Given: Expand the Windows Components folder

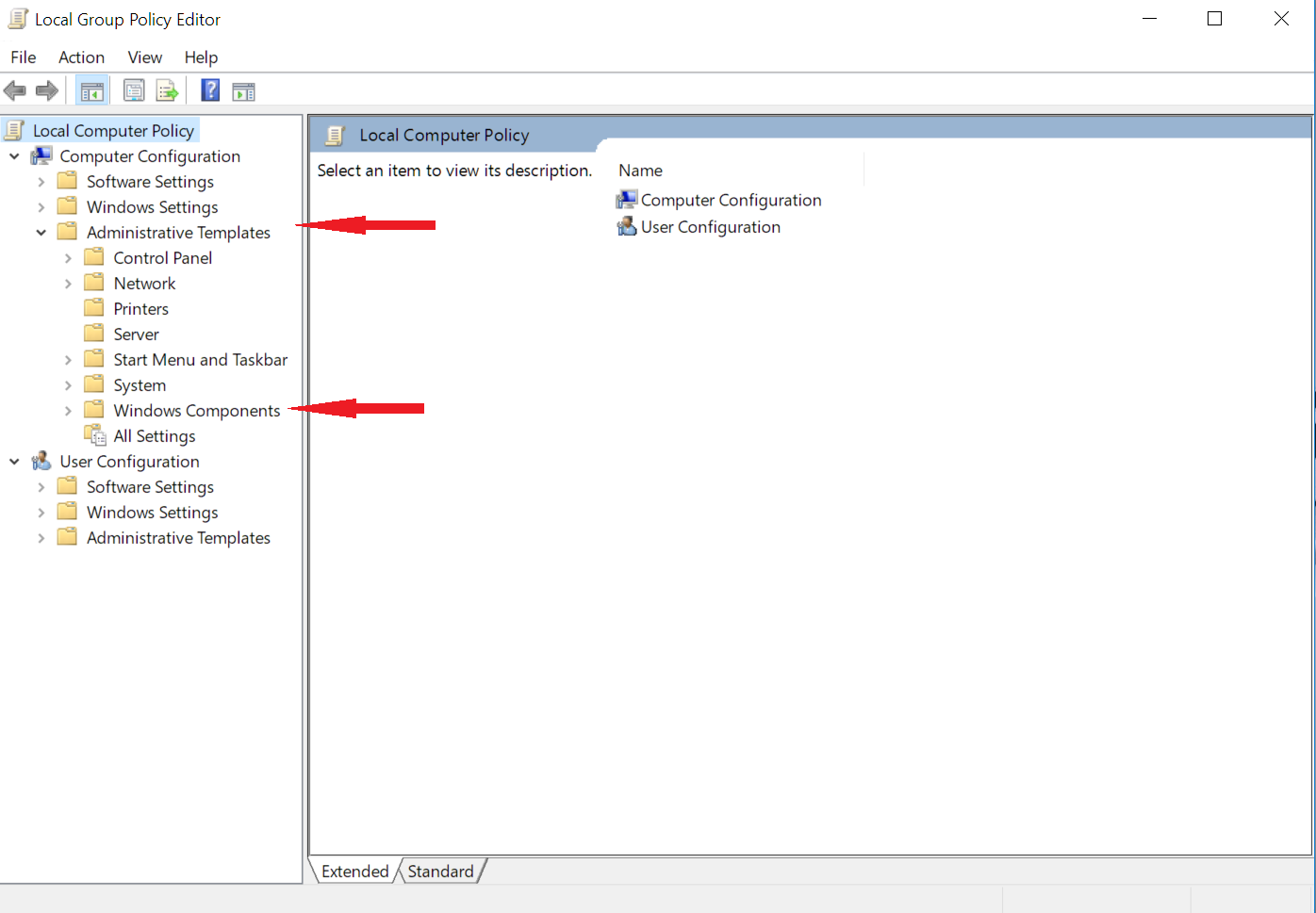Looking at the screenshot, I should click(x=68, y=411).
